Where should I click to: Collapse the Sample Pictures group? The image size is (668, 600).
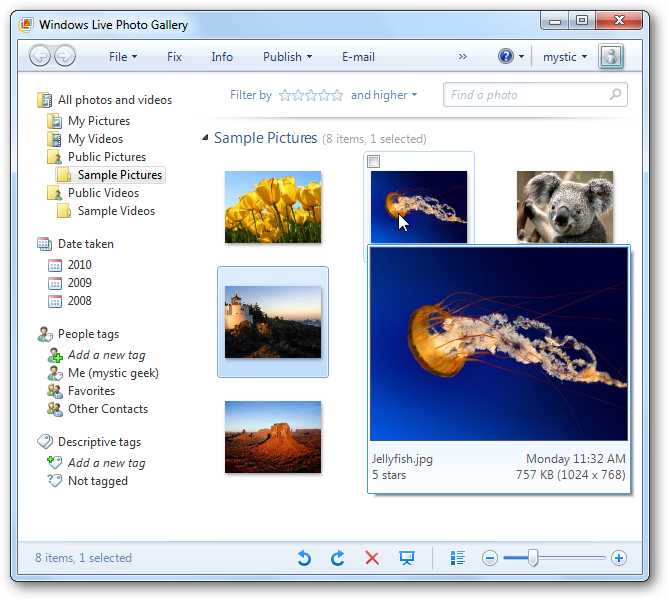tap(206, 138)
